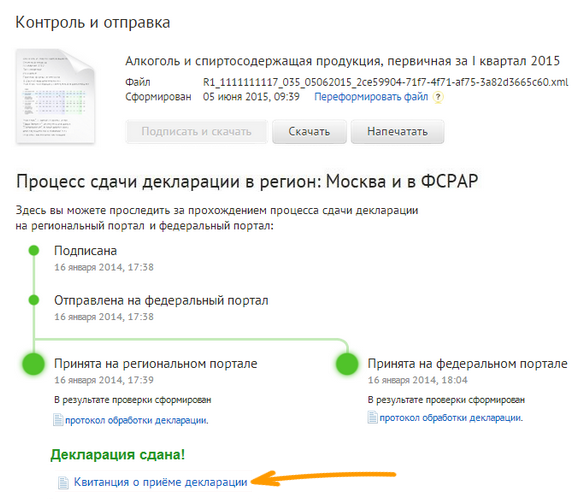
Task: Click the large regional portal status circle
Action: point(34,364)
